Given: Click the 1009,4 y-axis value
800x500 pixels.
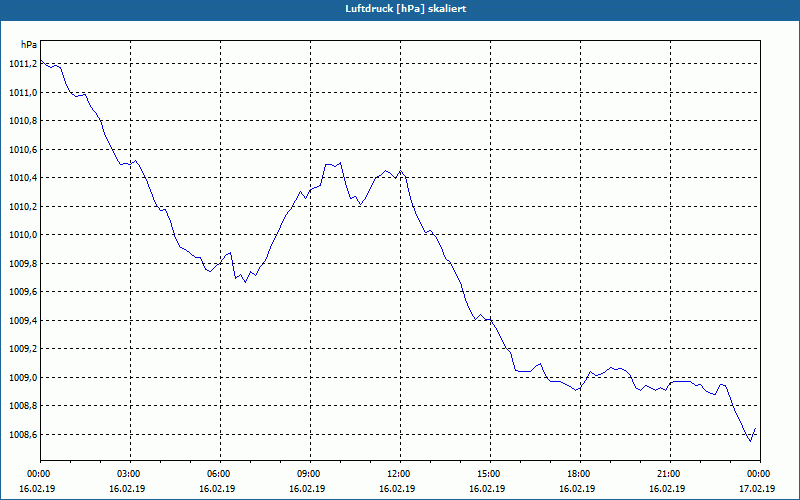Looking at the screenshot, I should [x=23, y=320].
